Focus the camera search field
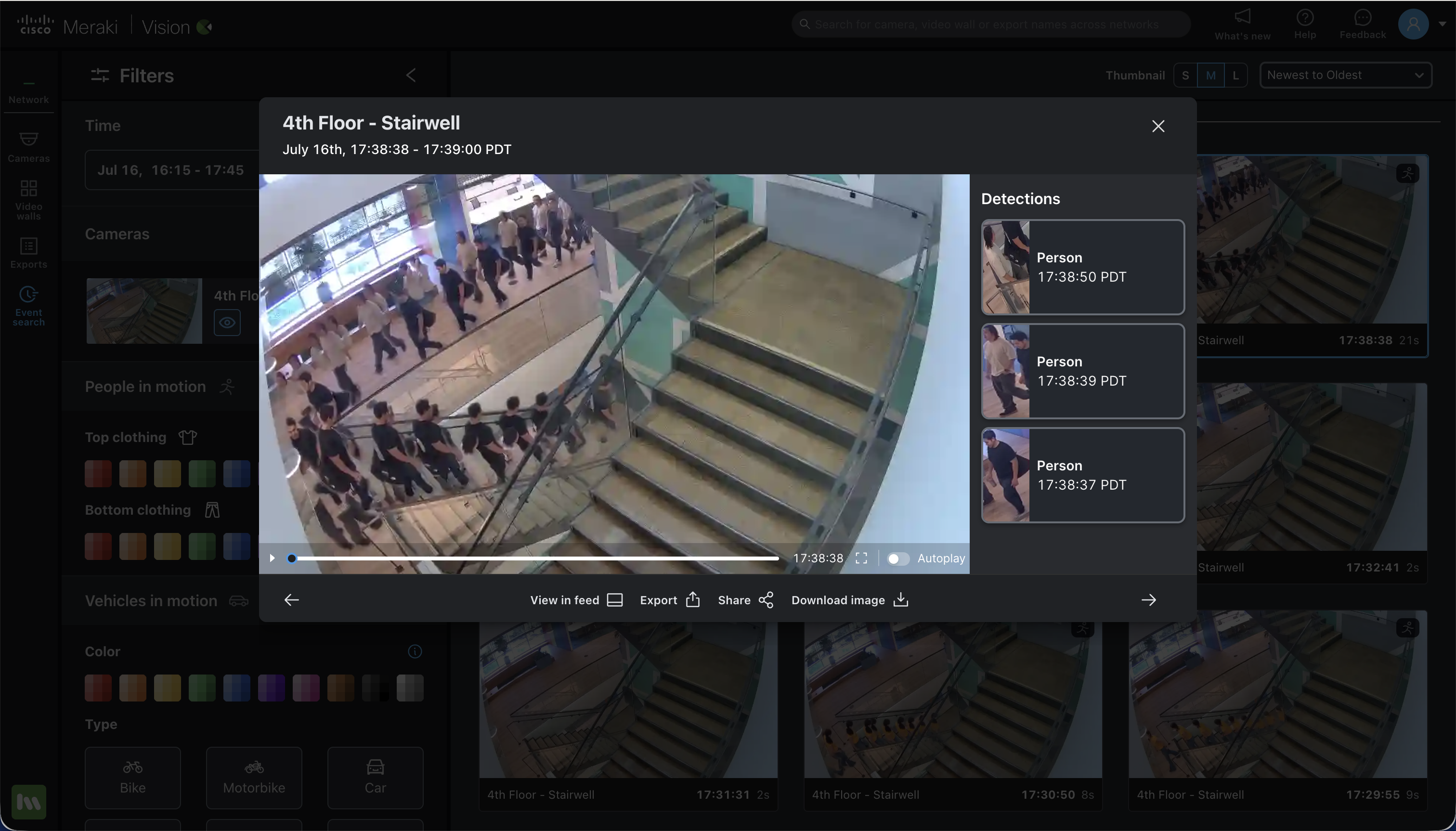1456x831 pixels. click(991, 25)
